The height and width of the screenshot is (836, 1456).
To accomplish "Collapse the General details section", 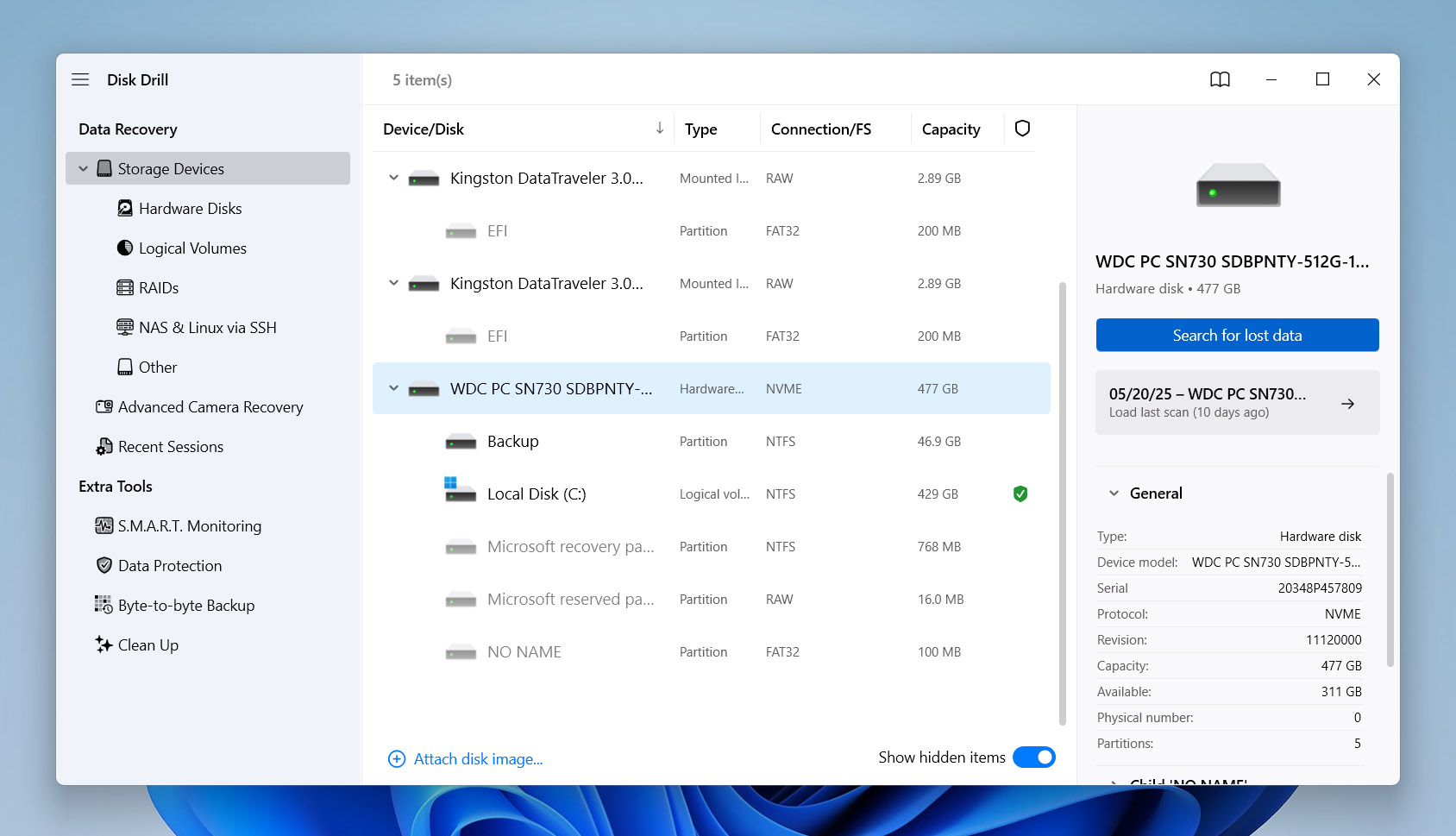I will coord(1114,493).
